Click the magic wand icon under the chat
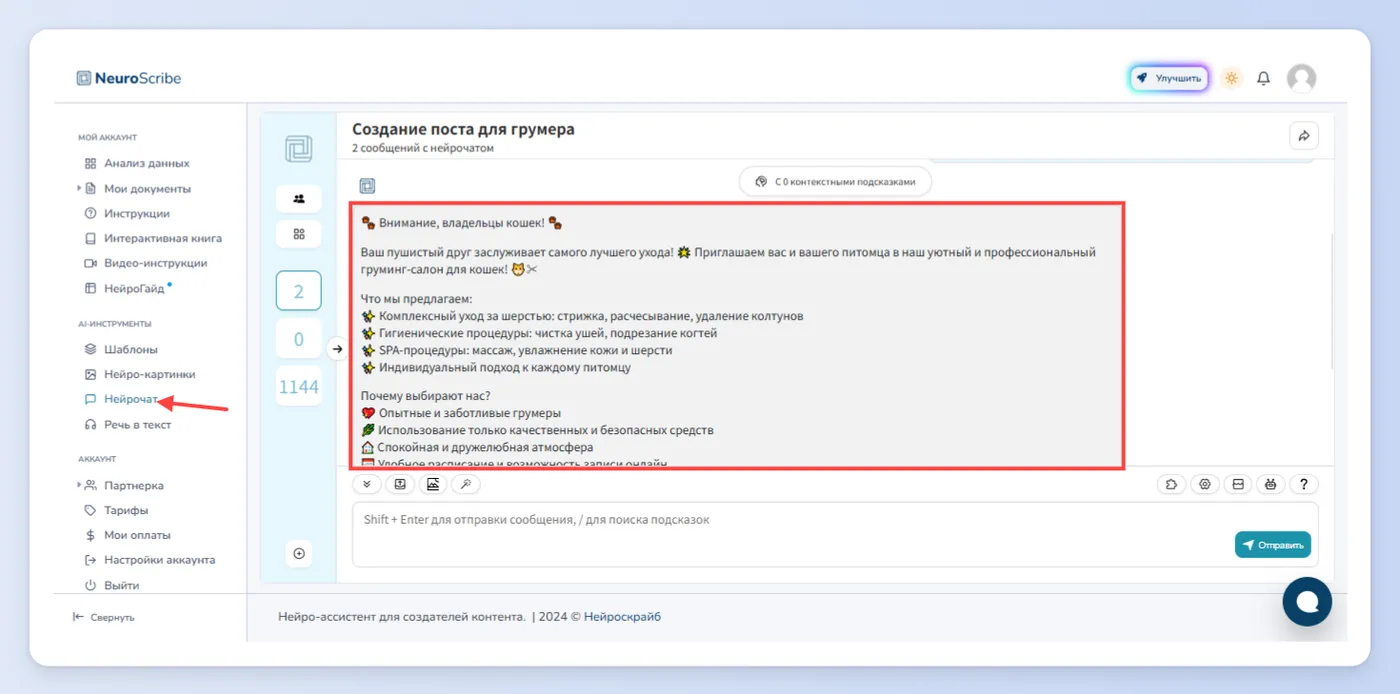1400x694 pixels. [466, 484]
